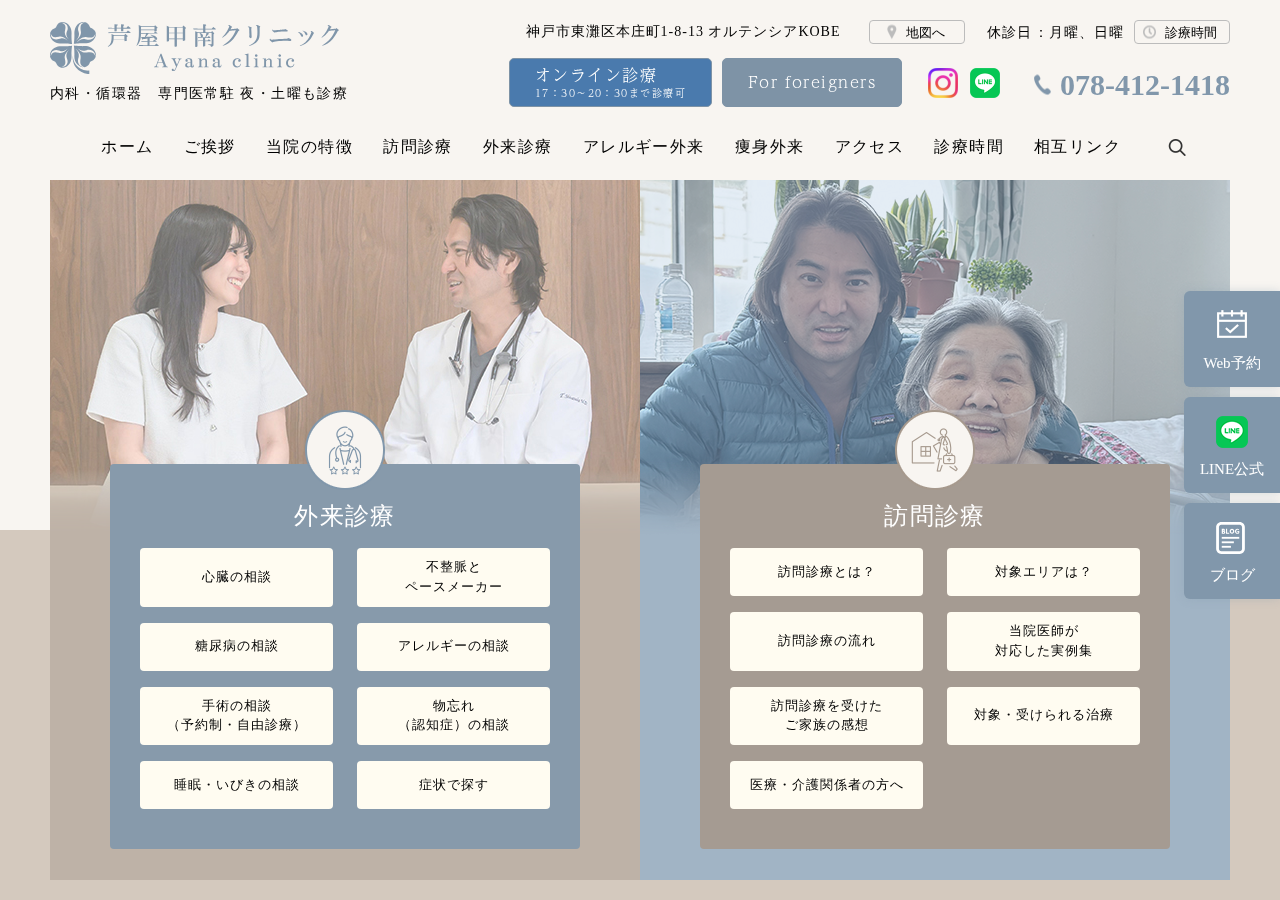Open 対象・受けられる治療 button

tap(1043, 716)
